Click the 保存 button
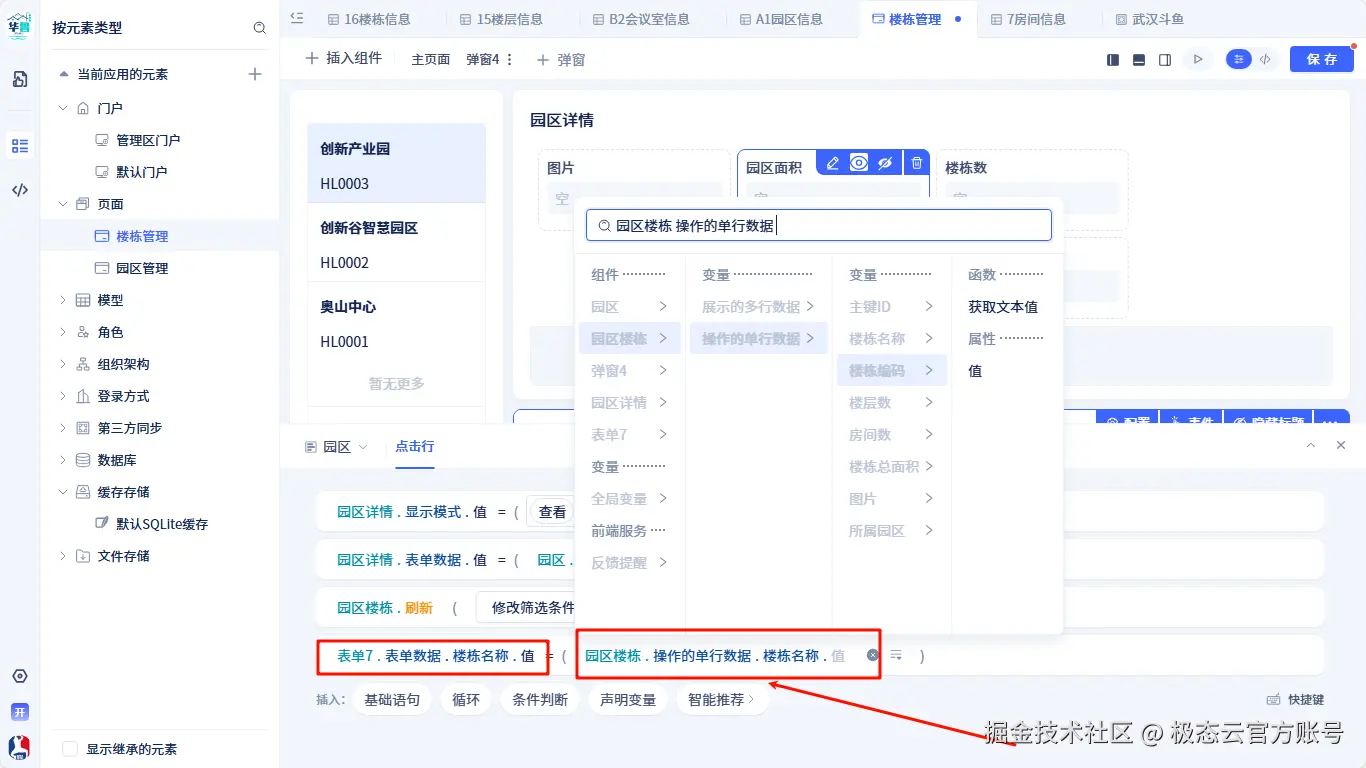The image size is (1366, 768). pos(1322,60)
